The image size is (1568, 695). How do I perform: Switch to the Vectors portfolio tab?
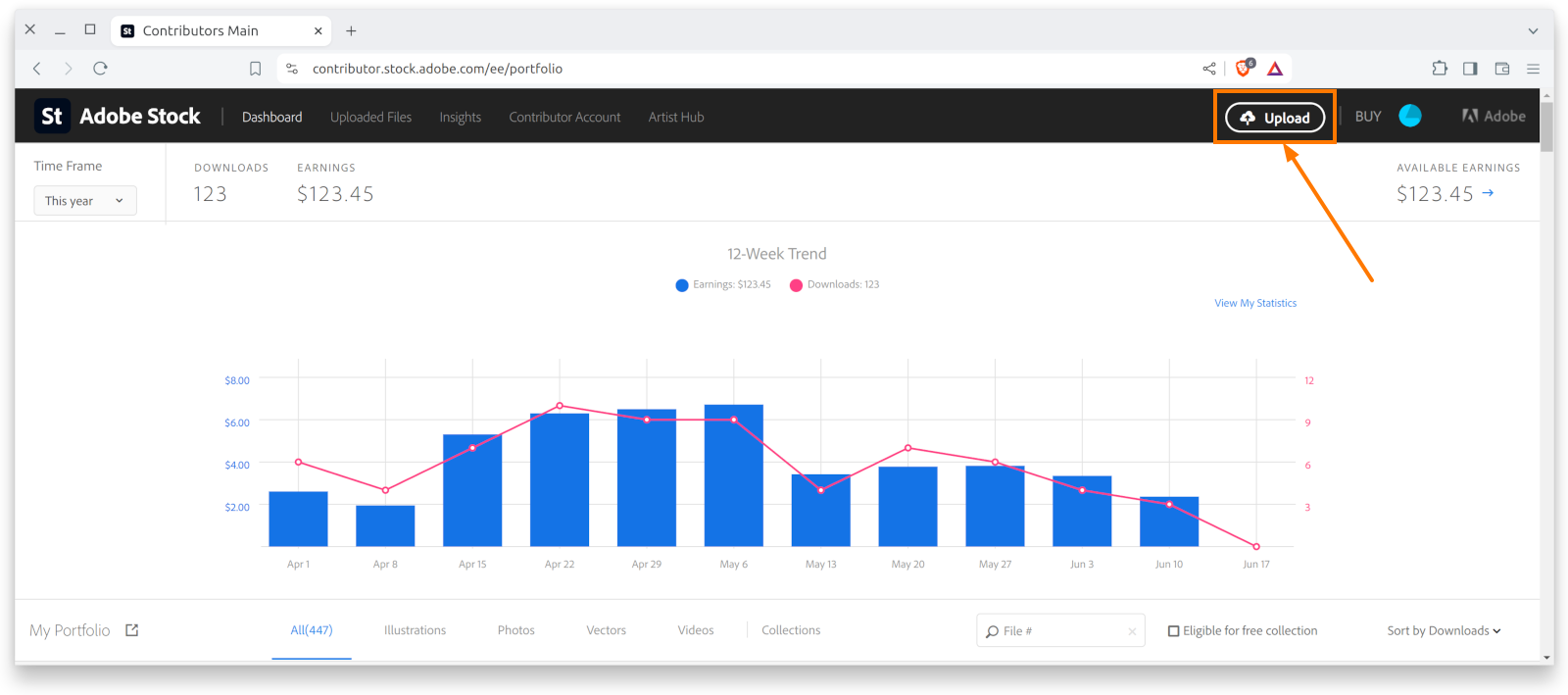[606, 630]
